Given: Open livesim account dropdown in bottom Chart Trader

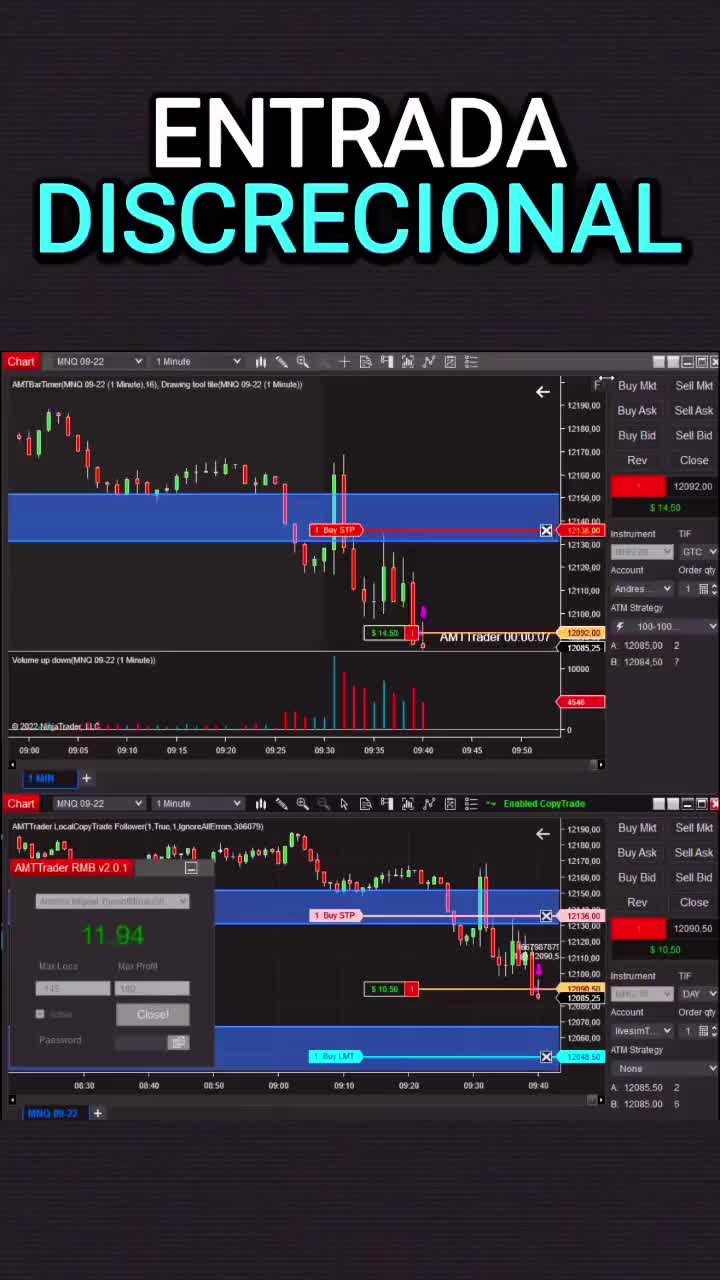Looking at the screenshot, I should tap(642, 1031).
